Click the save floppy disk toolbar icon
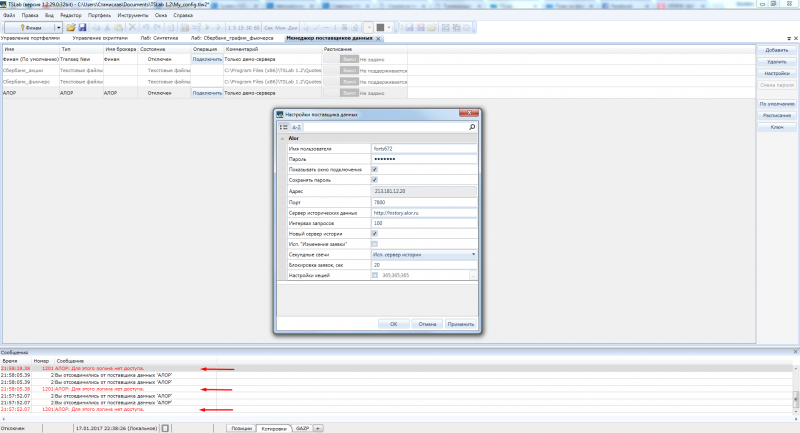 (82, 28)
